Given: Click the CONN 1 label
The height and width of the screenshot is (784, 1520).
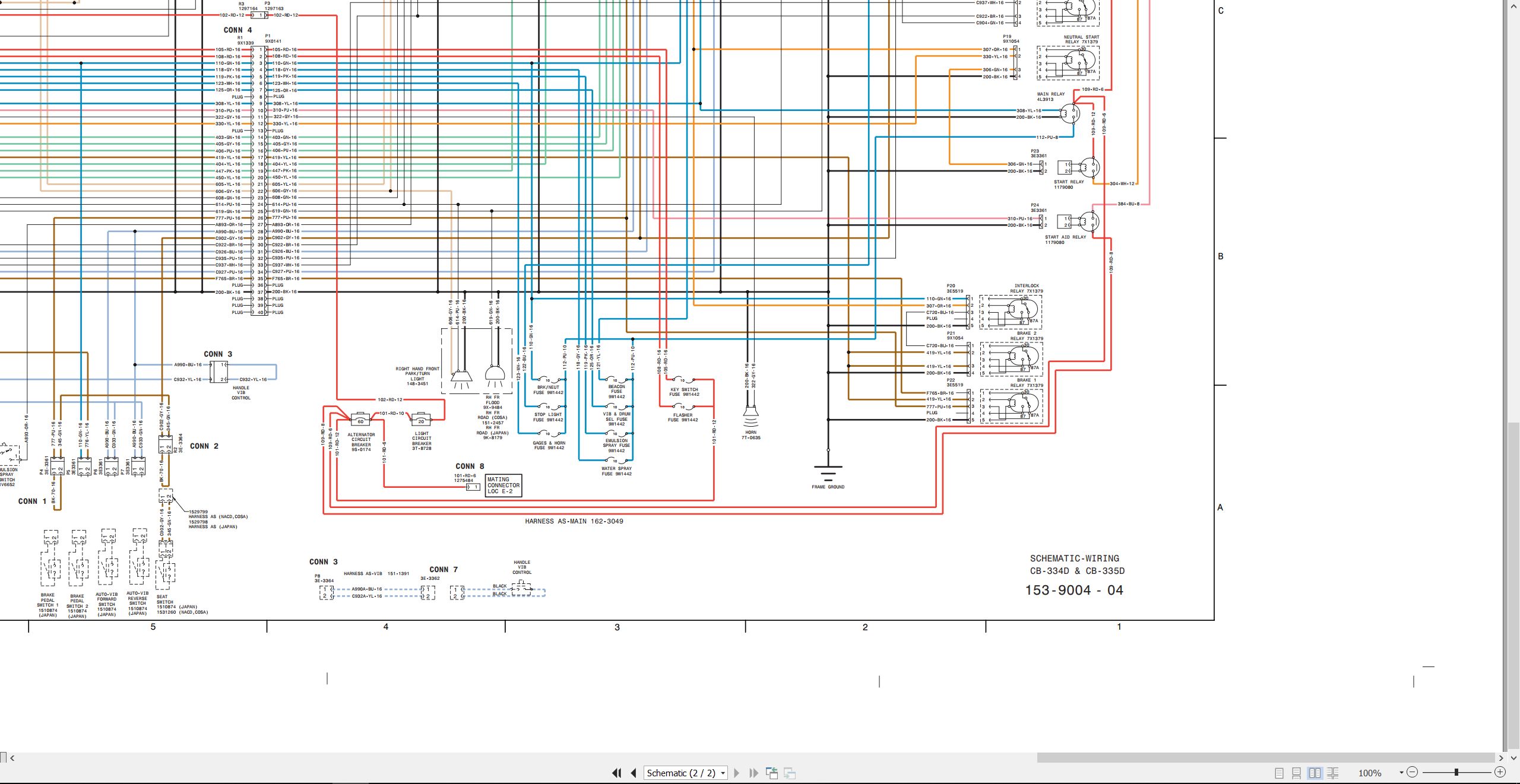Looking at the screenshot, I should 32,501.
